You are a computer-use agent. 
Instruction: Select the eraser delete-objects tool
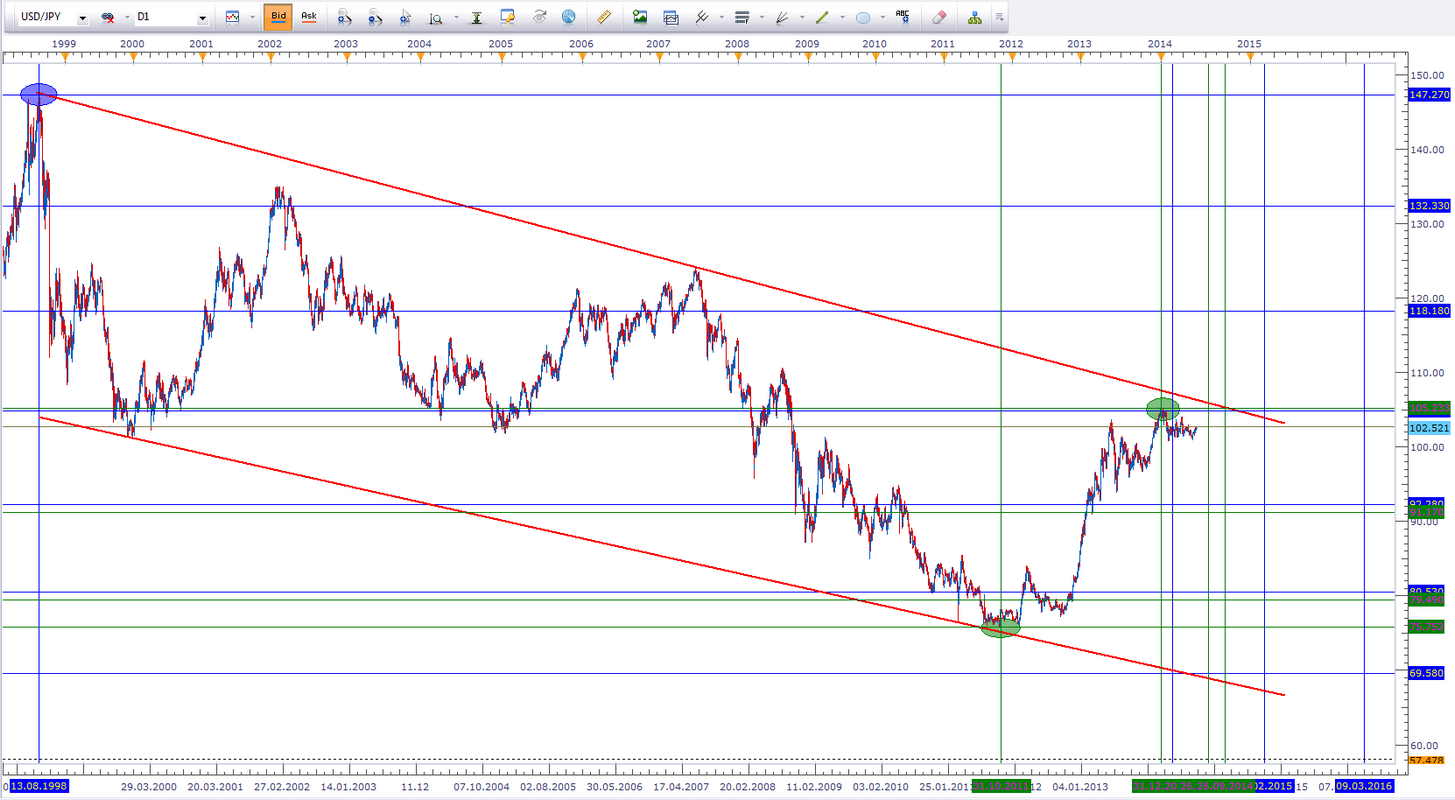(938, 18)
